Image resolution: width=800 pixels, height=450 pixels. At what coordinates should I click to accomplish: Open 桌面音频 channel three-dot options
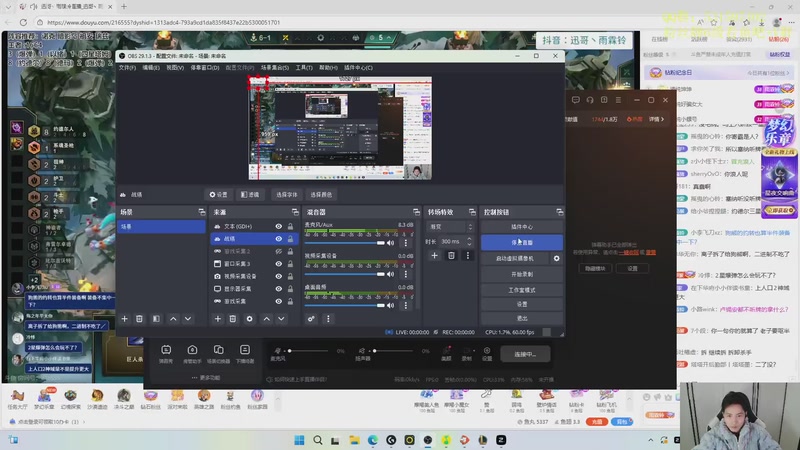click(x=406, y=306)
